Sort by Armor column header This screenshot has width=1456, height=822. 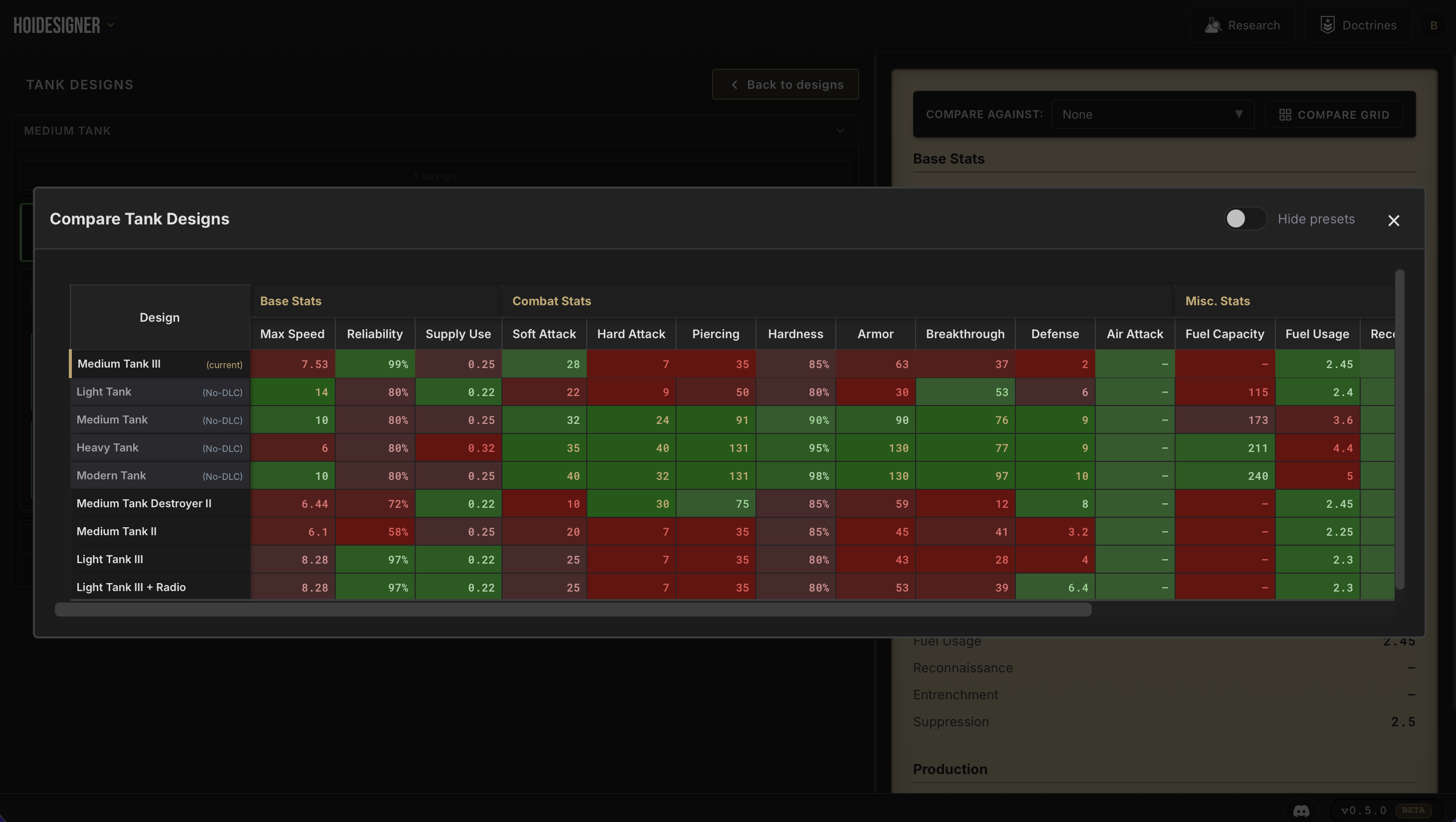875,334
